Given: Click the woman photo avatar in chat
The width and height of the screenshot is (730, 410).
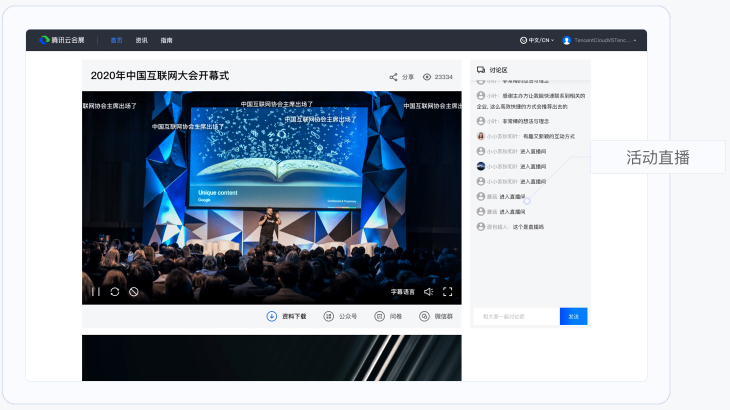Looking at the screenshot, I should tap(481, 136).
